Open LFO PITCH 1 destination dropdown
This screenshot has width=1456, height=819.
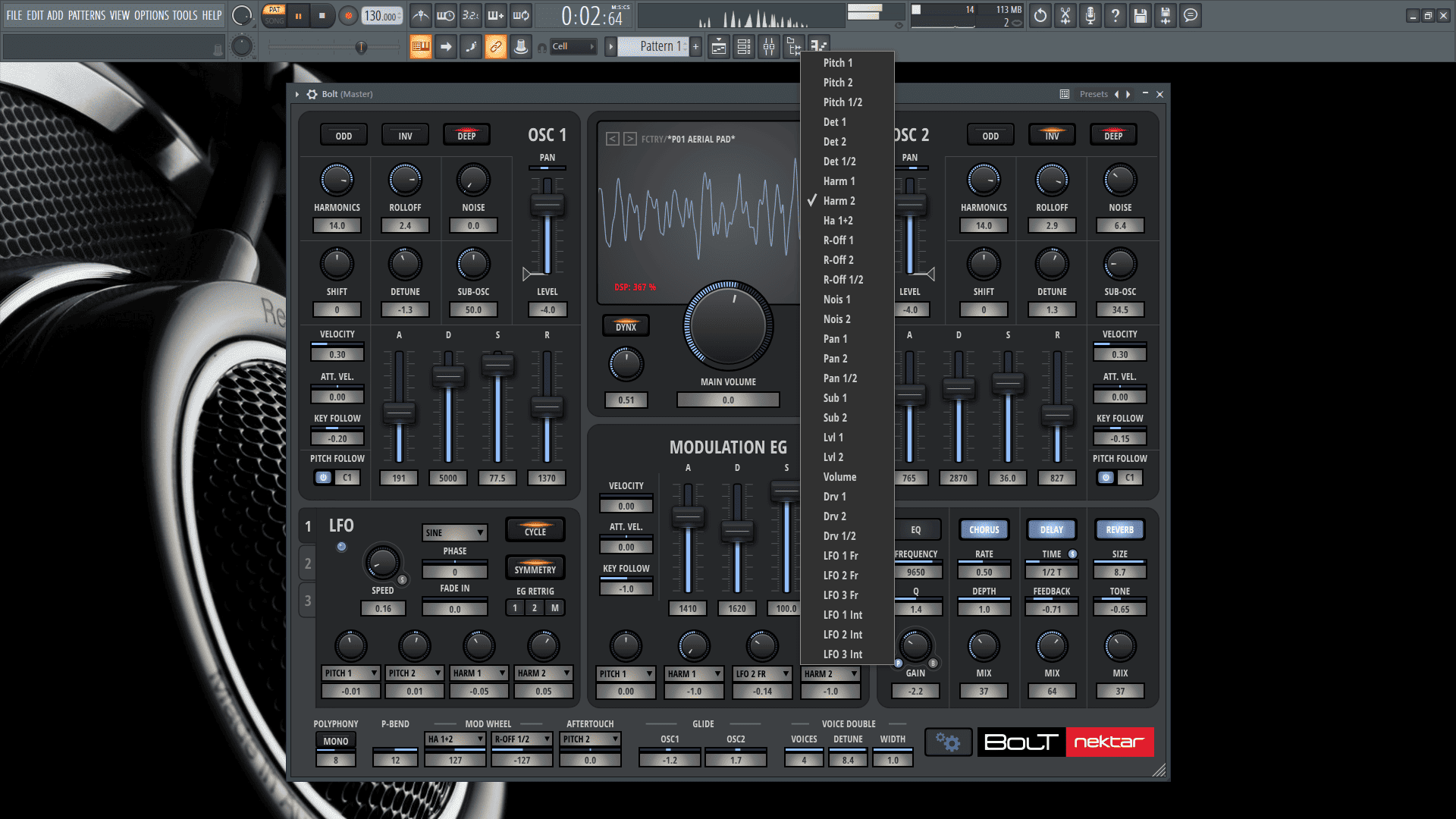pos(351,673)
